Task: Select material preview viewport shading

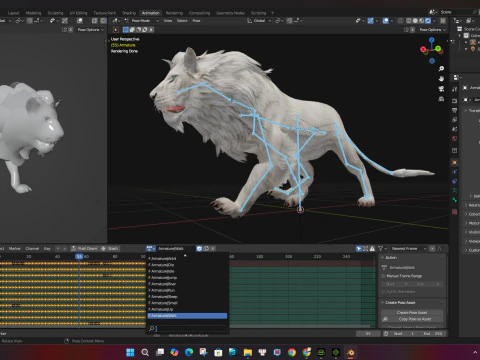Action: 422,21
